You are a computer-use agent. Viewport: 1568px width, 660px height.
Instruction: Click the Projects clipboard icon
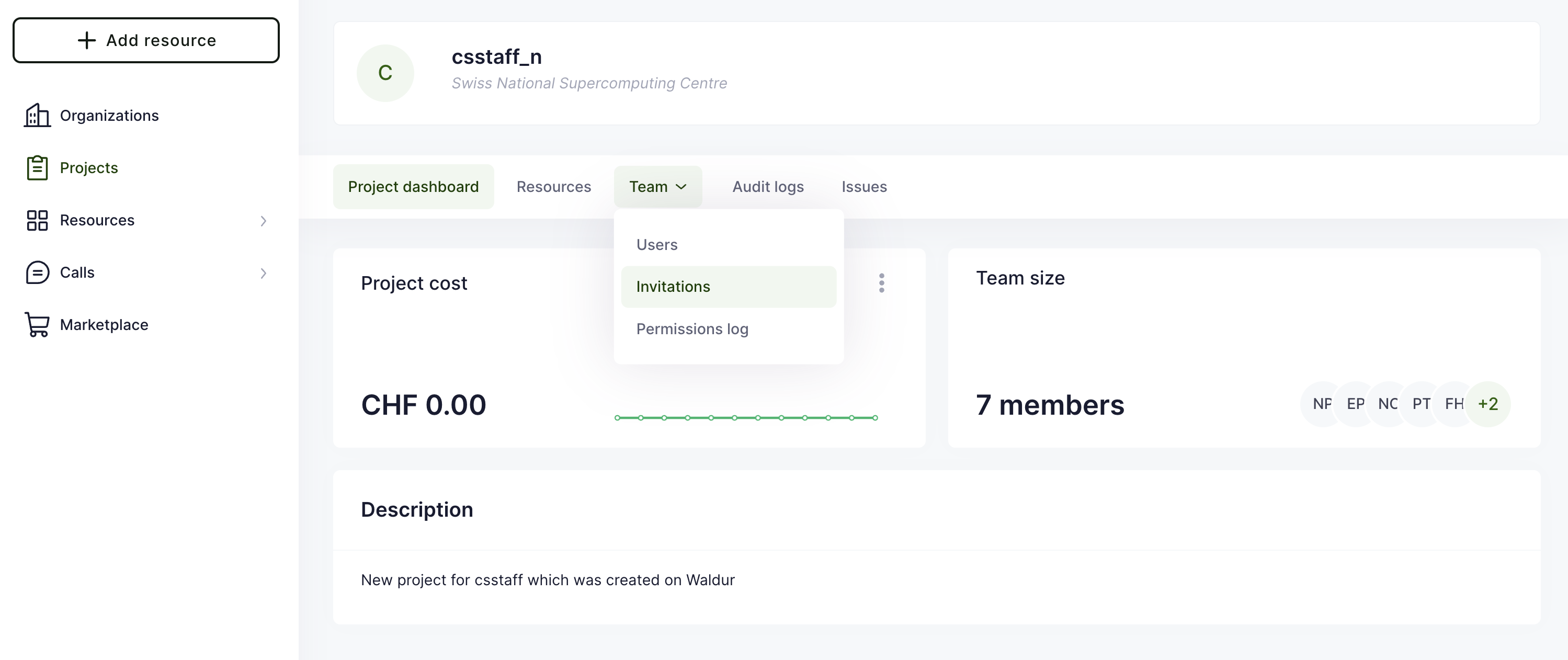point(37,167)
